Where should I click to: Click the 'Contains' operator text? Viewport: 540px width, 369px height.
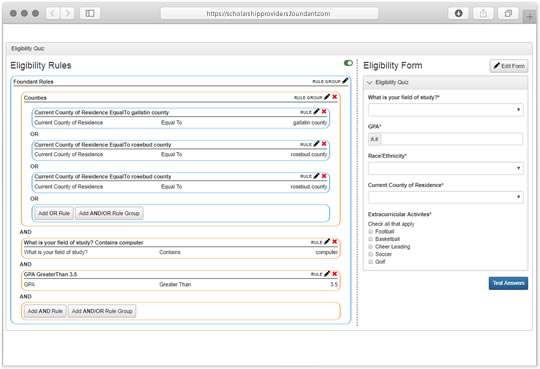pyautogui.click(x=170, y=252)
